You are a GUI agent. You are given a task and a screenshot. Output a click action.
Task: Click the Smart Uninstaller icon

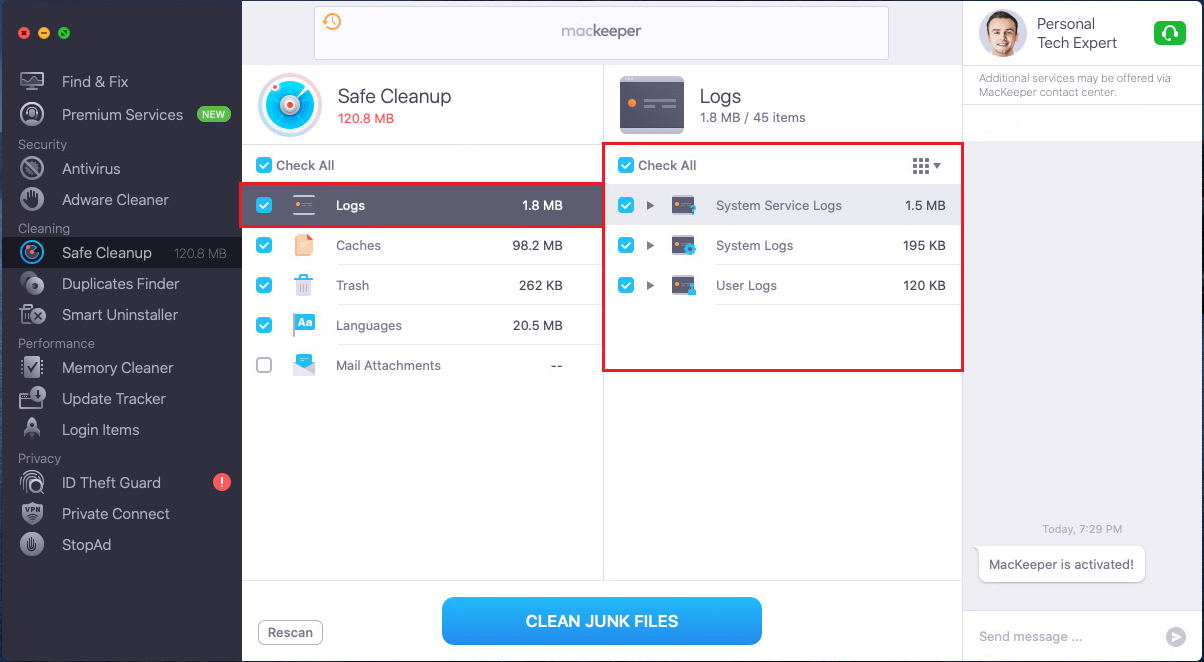coord(32,315)
